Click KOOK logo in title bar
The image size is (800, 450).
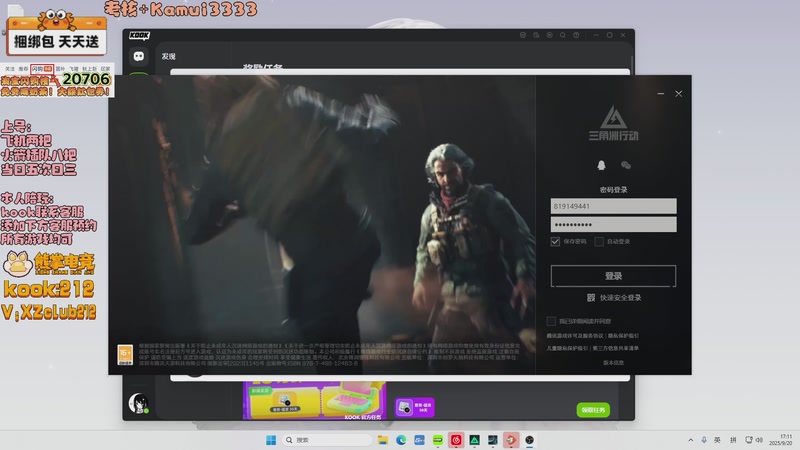(139, 35)
